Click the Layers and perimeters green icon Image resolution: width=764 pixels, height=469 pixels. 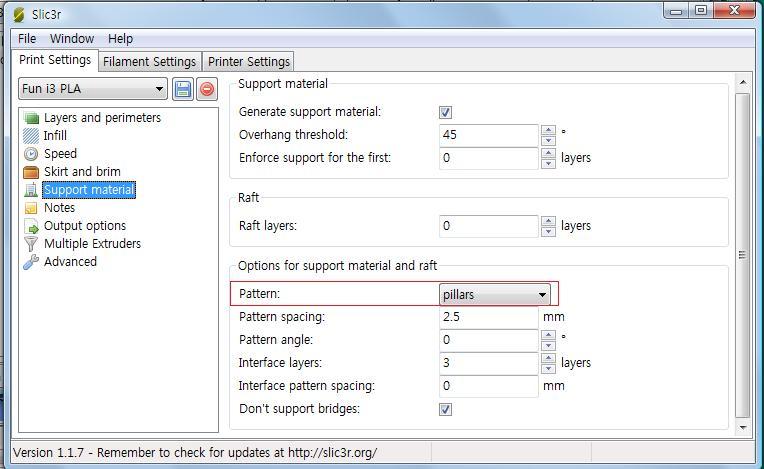pyautogui.click(x=31, y=118)
